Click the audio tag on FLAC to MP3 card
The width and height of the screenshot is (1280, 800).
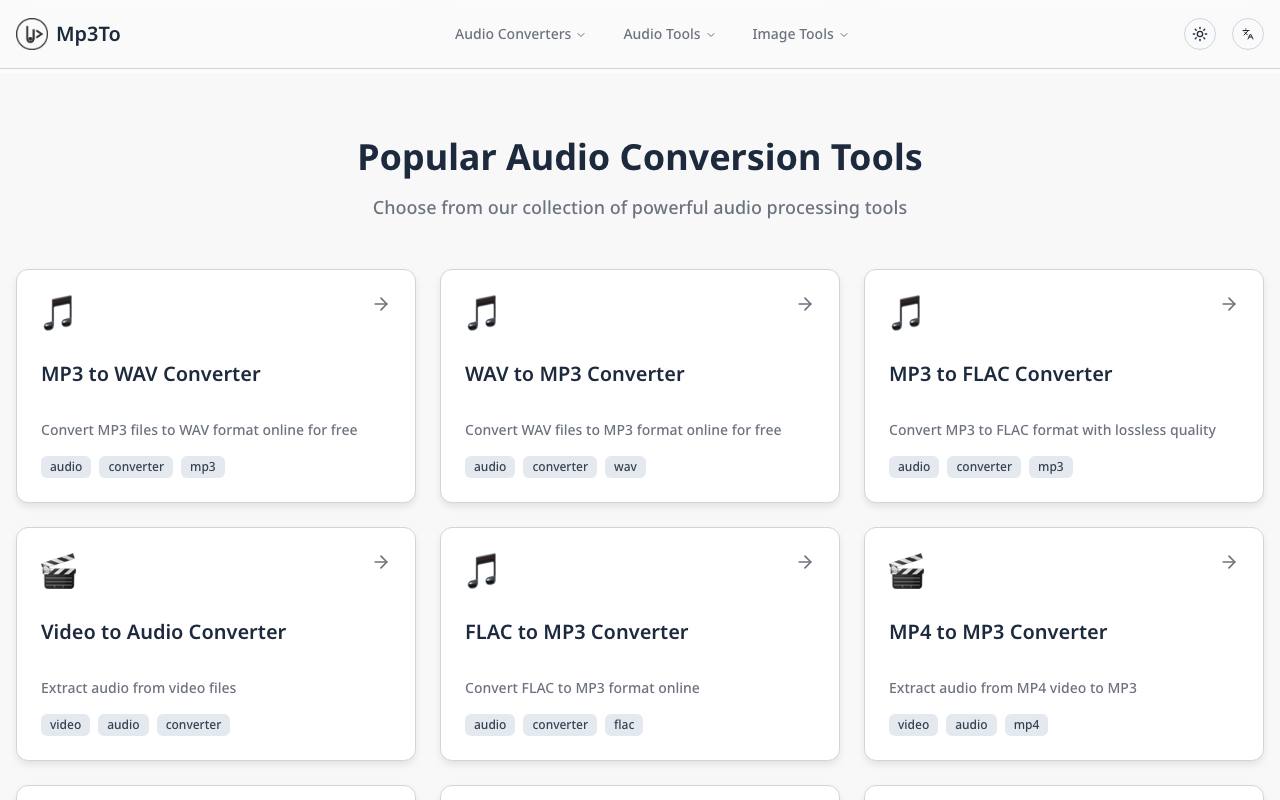tap(490, 725)
